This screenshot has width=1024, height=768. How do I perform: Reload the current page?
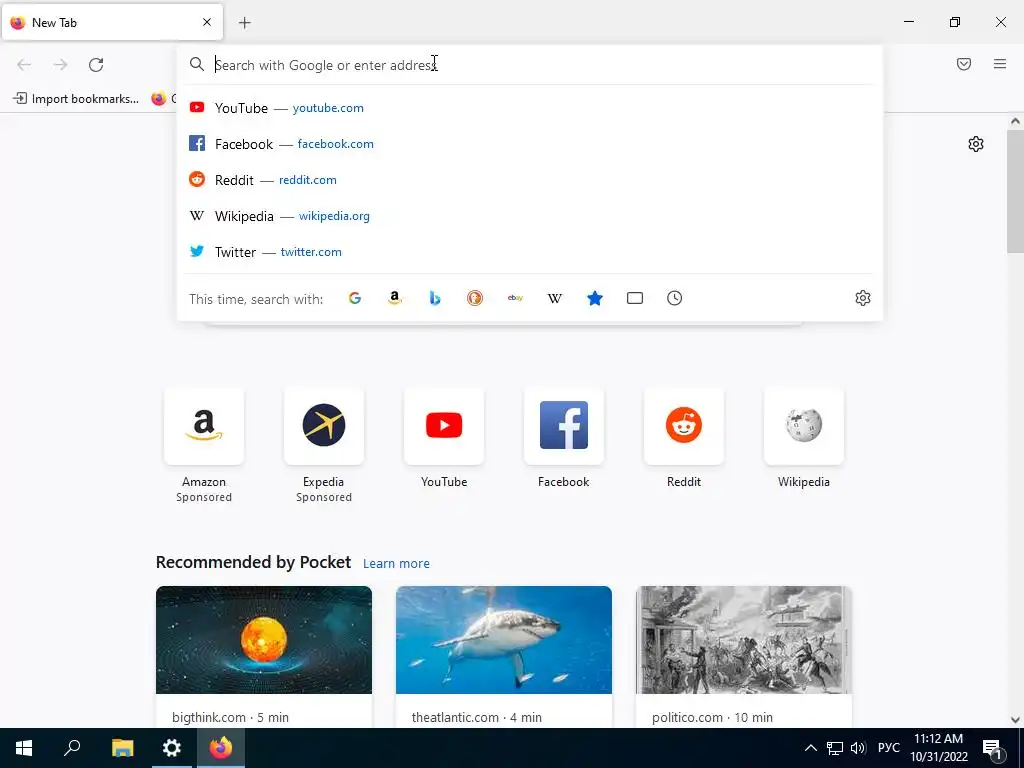click(96, 65)
